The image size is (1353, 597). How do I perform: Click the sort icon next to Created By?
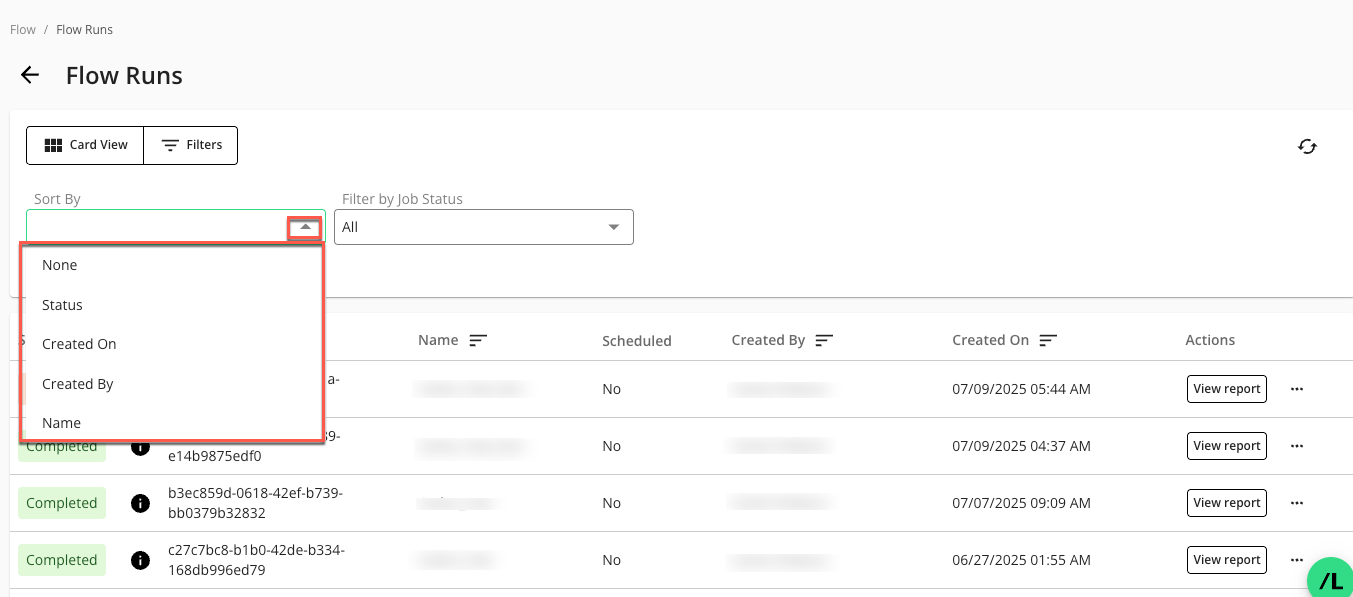pyautogui.click(x=824, y=341)
